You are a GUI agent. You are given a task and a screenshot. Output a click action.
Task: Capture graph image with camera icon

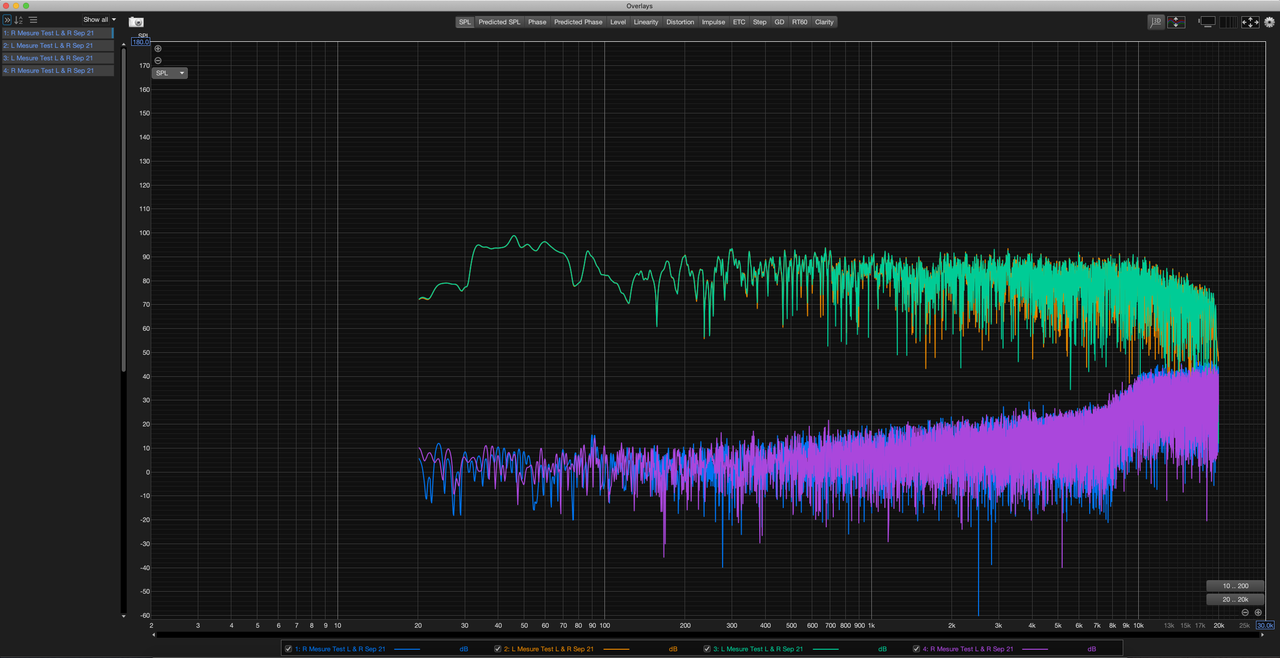point(136,22)
